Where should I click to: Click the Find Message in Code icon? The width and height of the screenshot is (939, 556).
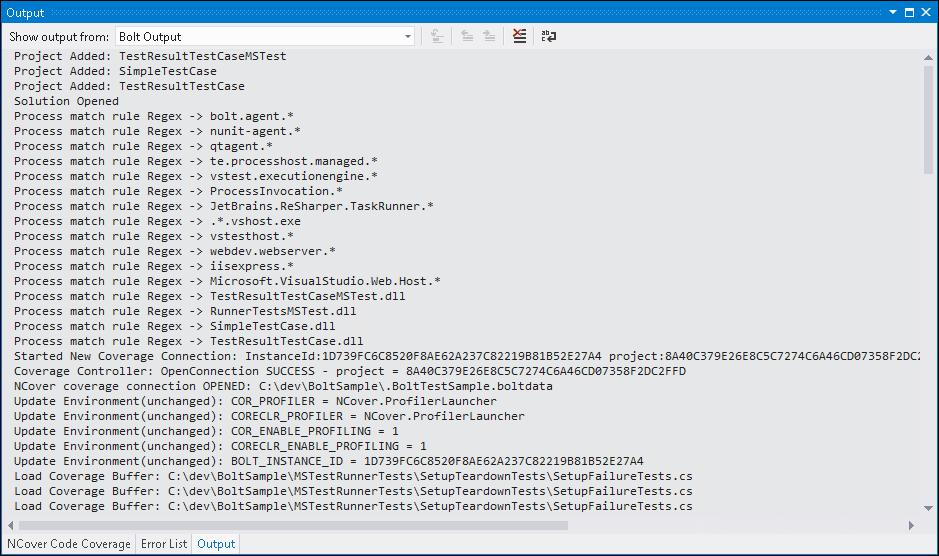point(437,36)
